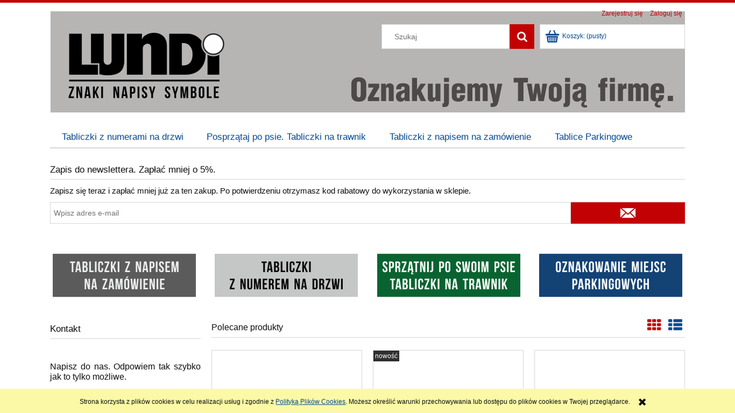Open the shopping basket icon
This screenshot has height=413, width=735.
point(552,36)
